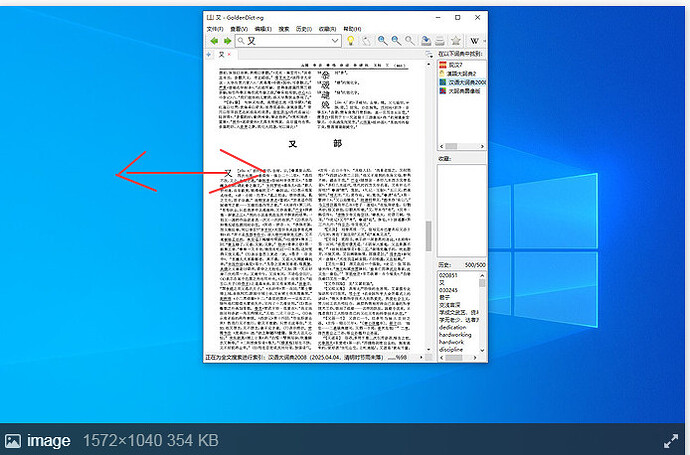Select history entry dedication
The width and height of the screenshot is (690, 455).
point(452,327)
